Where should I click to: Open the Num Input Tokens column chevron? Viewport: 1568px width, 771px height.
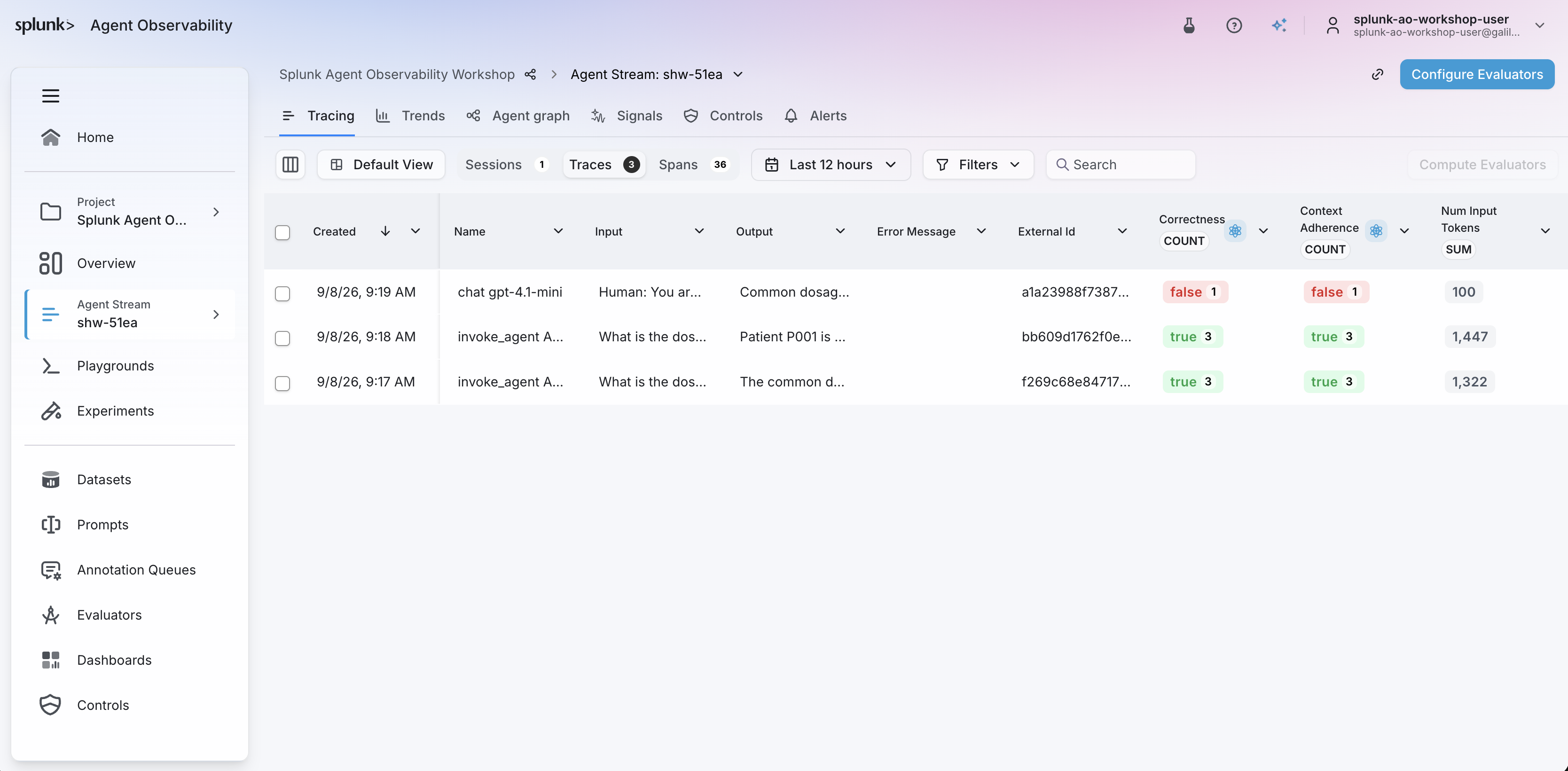tap(1545, 231)
